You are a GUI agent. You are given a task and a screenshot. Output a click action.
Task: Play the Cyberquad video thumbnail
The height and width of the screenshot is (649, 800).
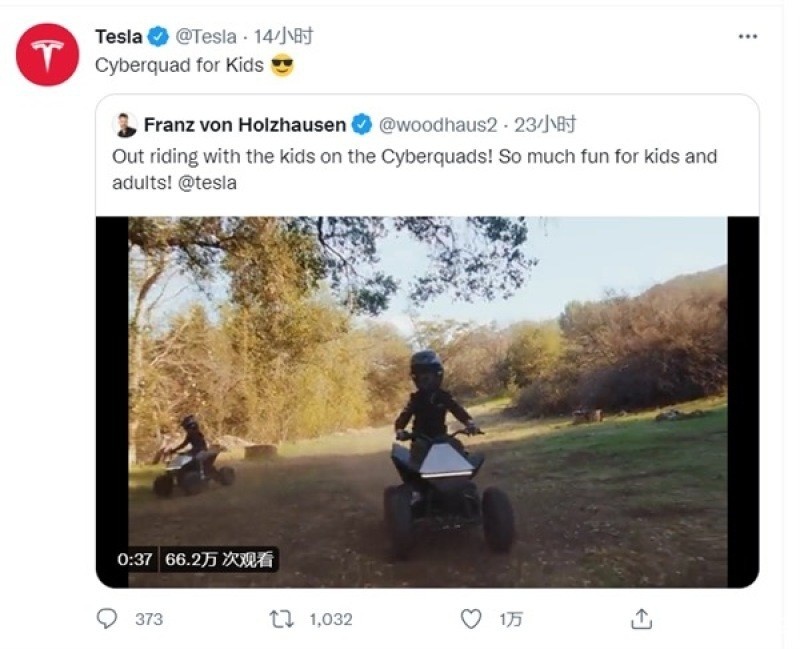[x=428, y=402]
